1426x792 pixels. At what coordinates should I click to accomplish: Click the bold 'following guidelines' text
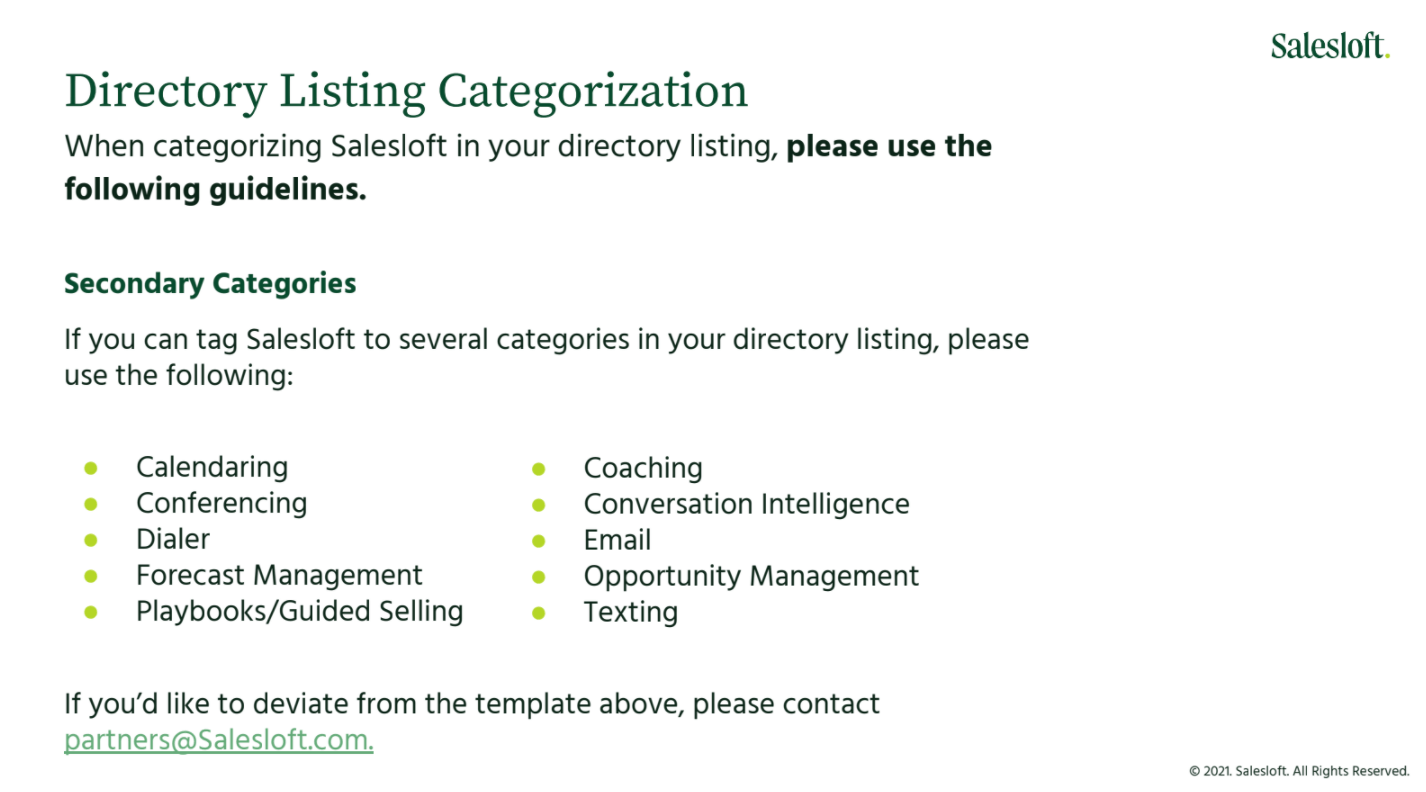click(x=215, y=189)
